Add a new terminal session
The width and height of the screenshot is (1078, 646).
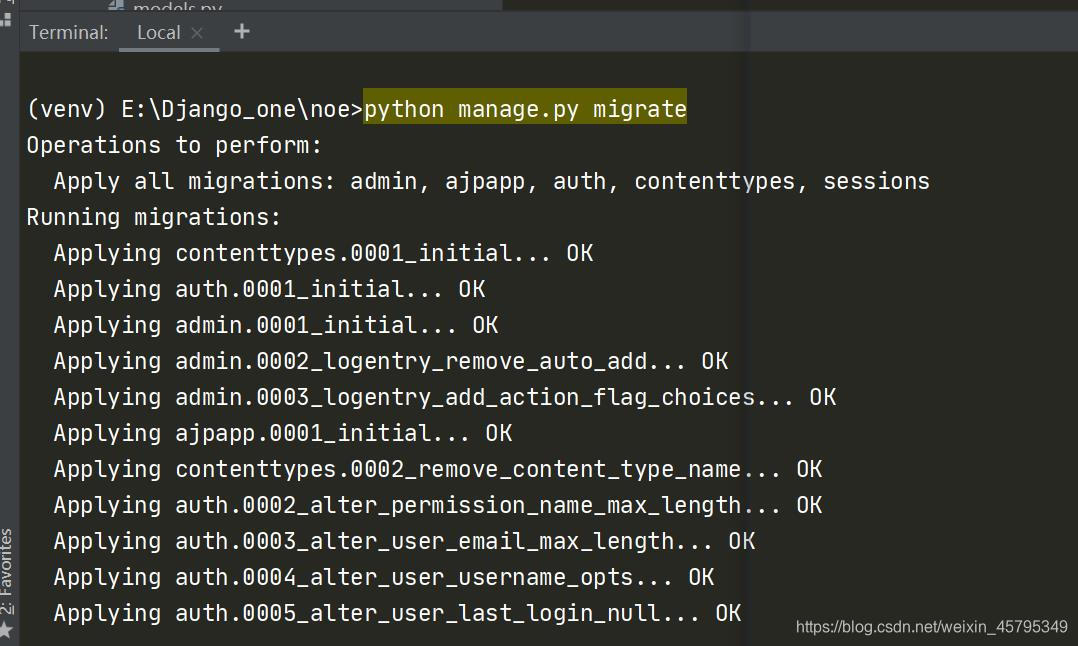(241, 31)
